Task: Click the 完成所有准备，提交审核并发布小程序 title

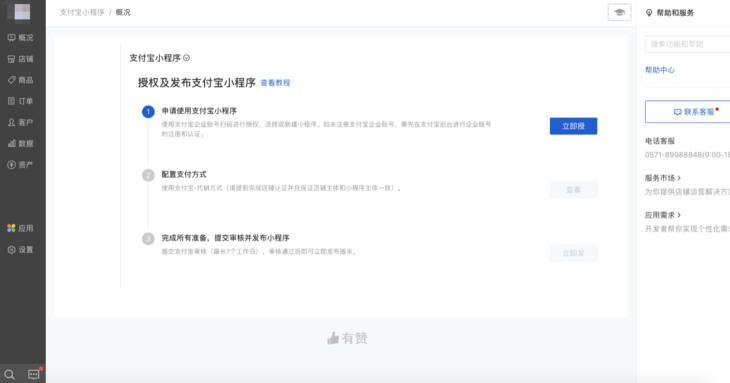Action: [225, 238]
